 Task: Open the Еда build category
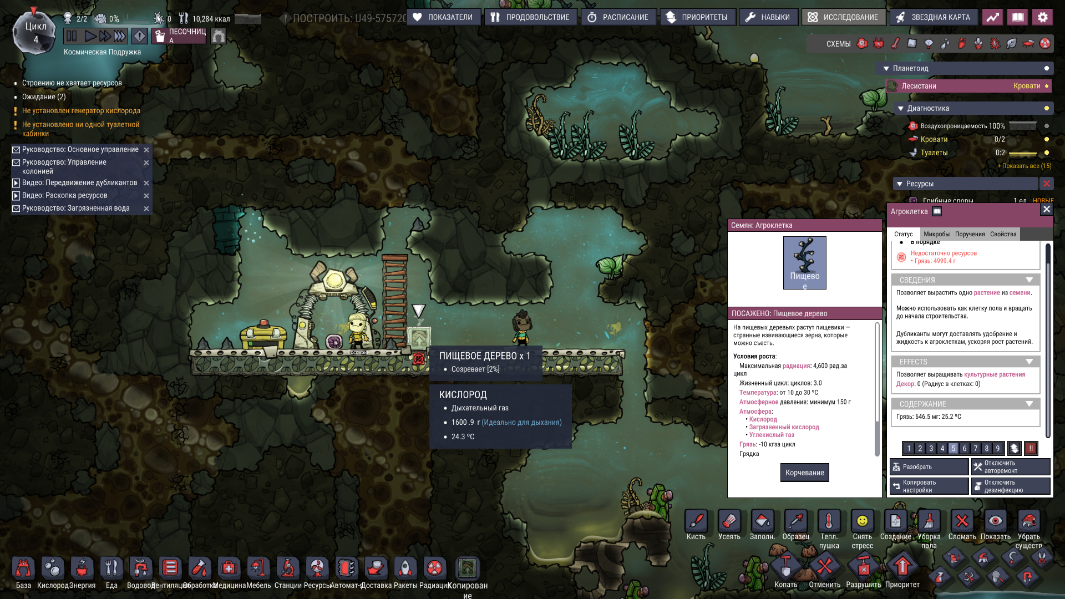pyautogui.click(x=112, y=568)
